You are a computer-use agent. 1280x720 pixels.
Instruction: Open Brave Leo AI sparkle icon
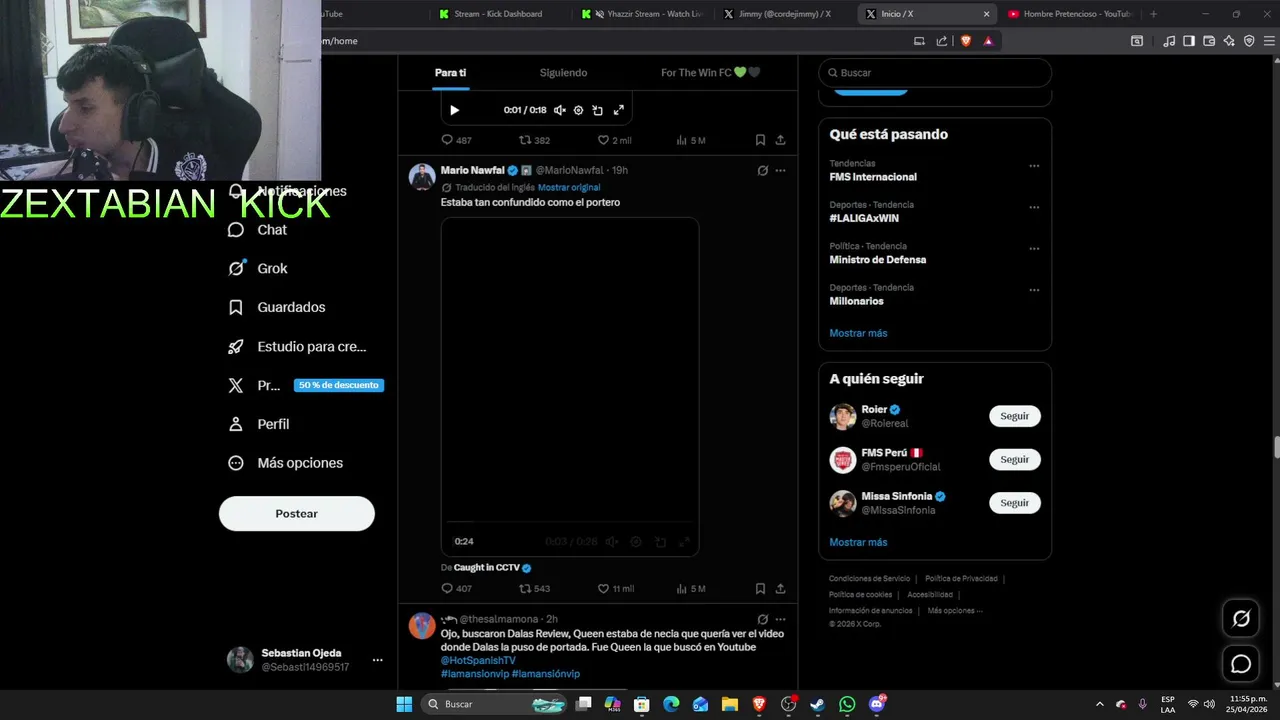pos(1229,41)
